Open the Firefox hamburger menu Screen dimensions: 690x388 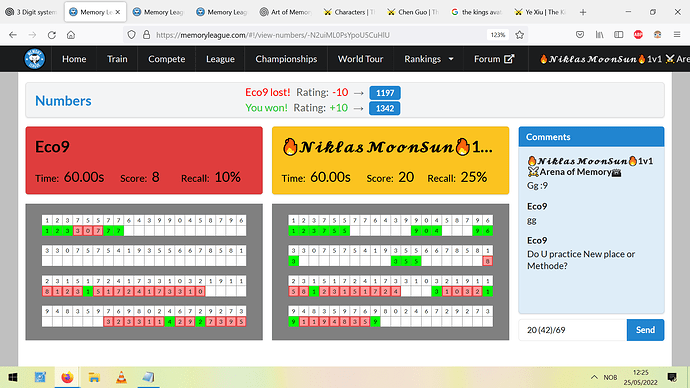tap(677, 35)
